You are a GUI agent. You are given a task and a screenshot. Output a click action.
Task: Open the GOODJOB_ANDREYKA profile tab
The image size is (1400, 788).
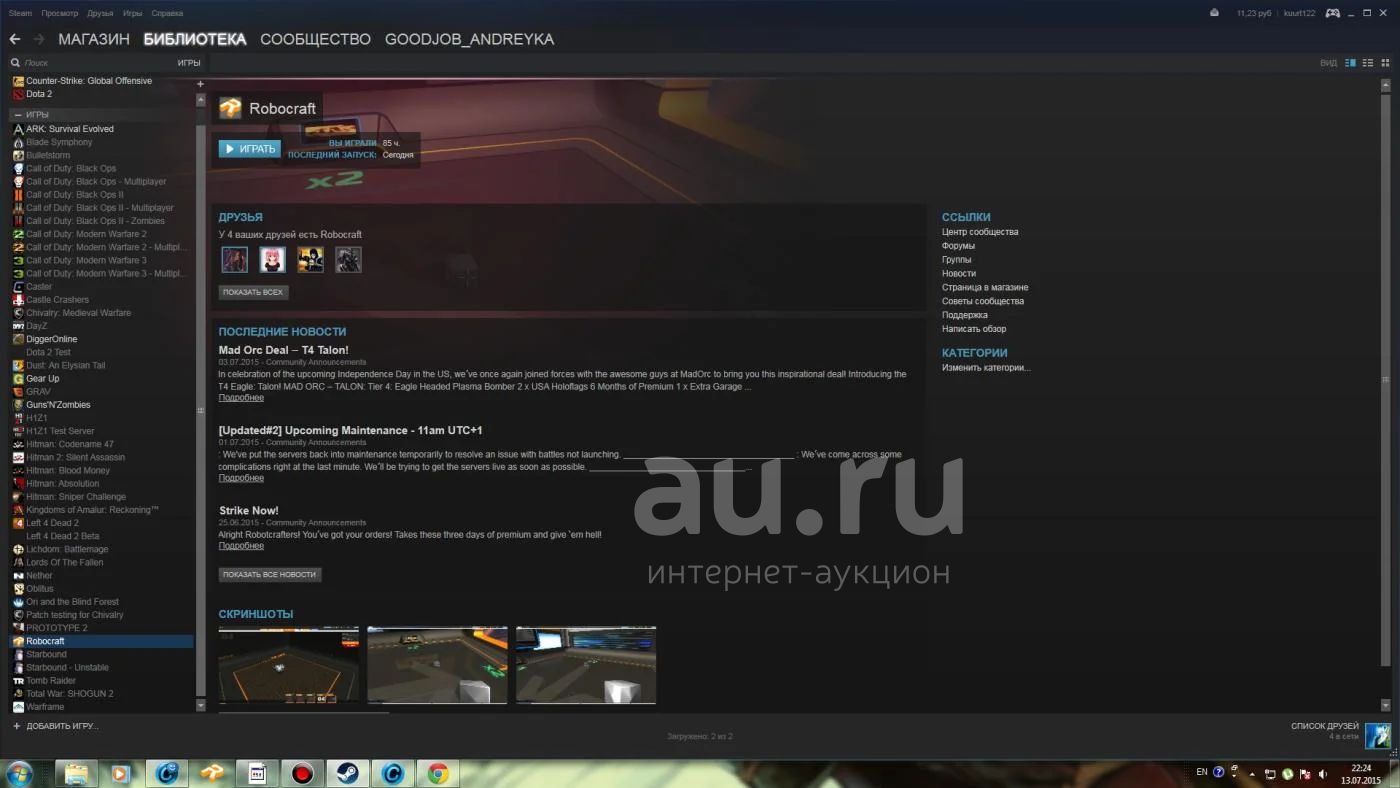pos(469,39)
